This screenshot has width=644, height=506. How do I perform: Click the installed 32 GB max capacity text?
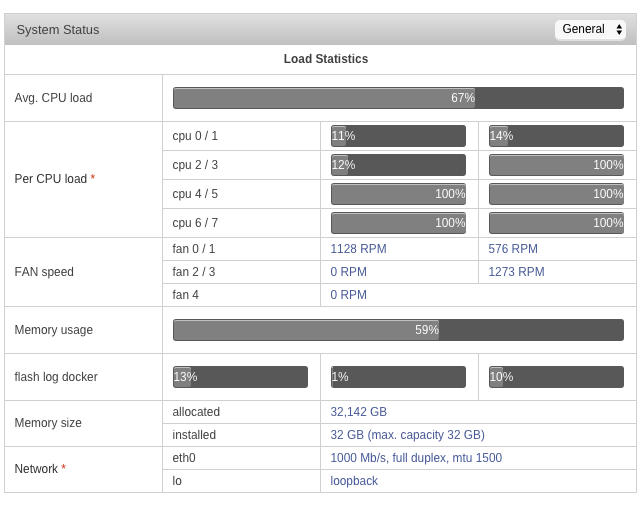tap(407, 435)
